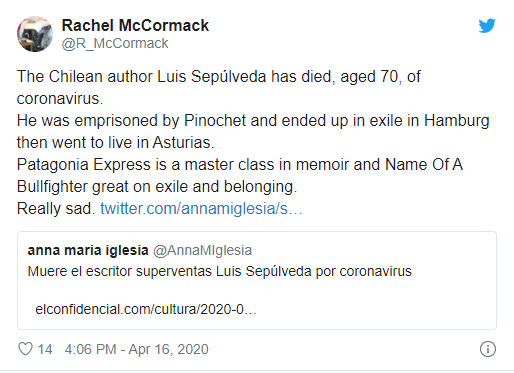Click the anna maria iglesia author name
This screenshot has width=514, height=373.
click(88, 250)
